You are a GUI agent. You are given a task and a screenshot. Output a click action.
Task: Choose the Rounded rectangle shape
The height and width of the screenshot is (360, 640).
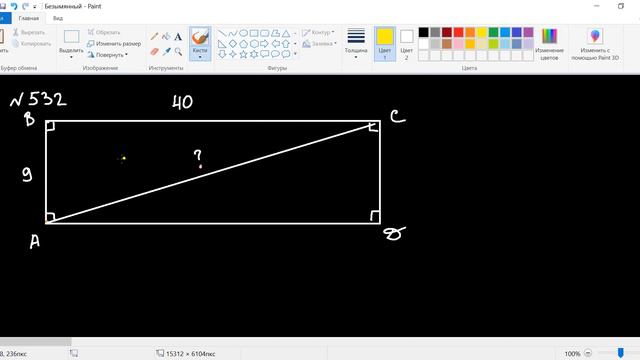[264, 33]
